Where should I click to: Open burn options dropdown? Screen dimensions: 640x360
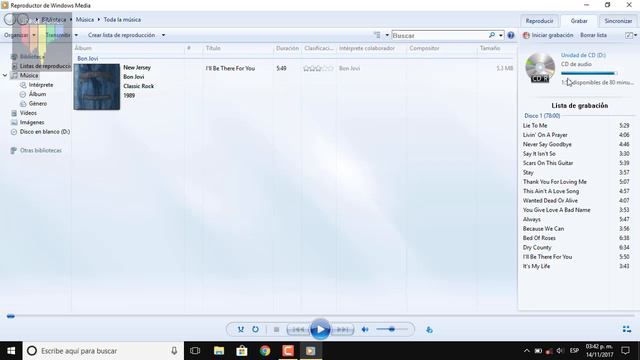pos(631,36)
